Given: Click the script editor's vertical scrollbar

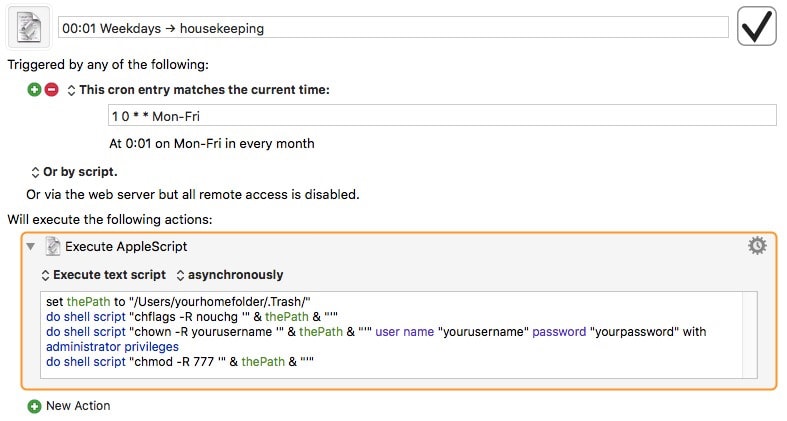Looking at the screenshot, I should pyautogui.click(x=750, y=335).
